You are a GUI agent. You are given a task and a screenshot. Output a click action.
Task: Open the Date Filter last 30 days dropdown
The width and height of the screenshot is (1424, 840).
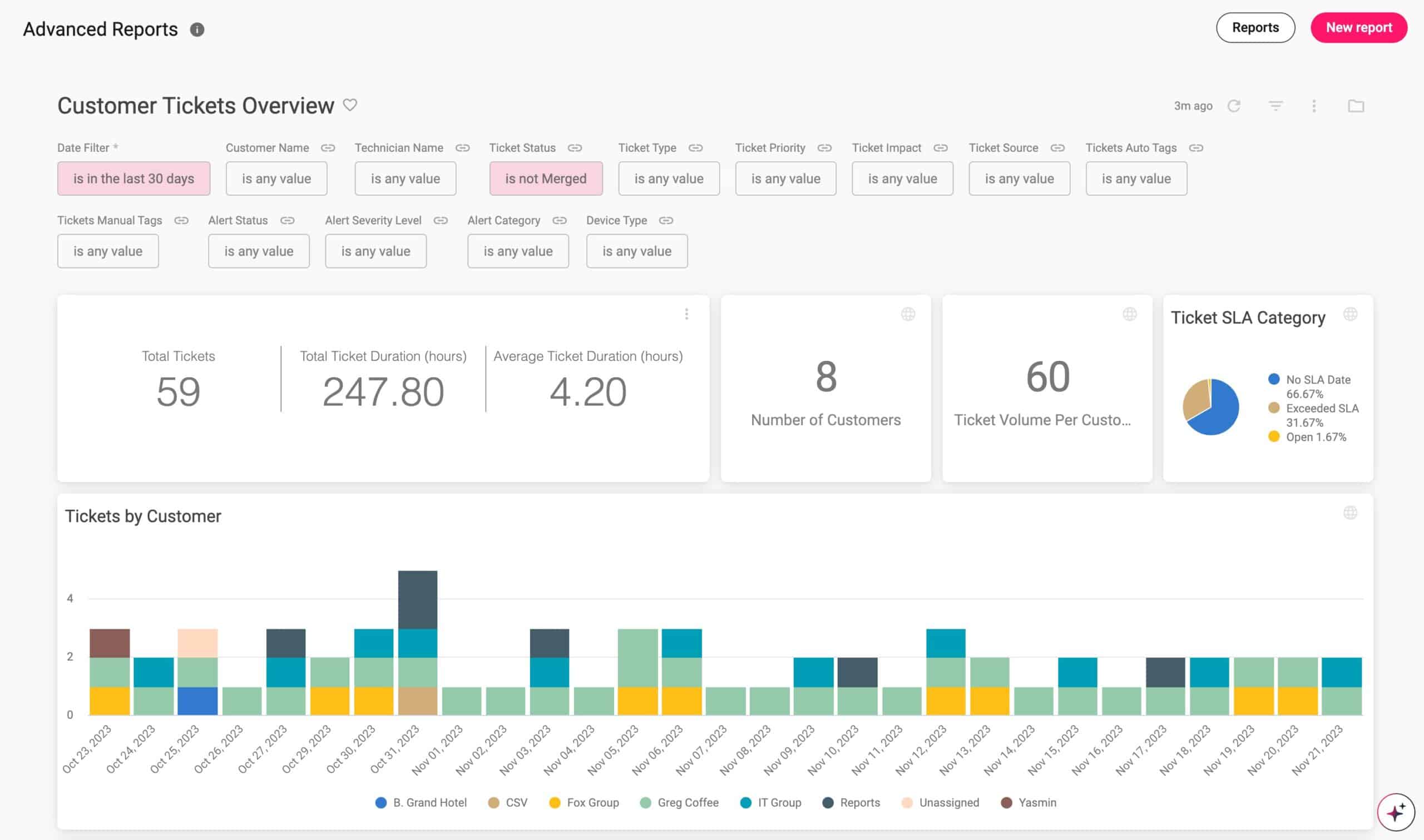pyautogui.click(x=133, y=178)
